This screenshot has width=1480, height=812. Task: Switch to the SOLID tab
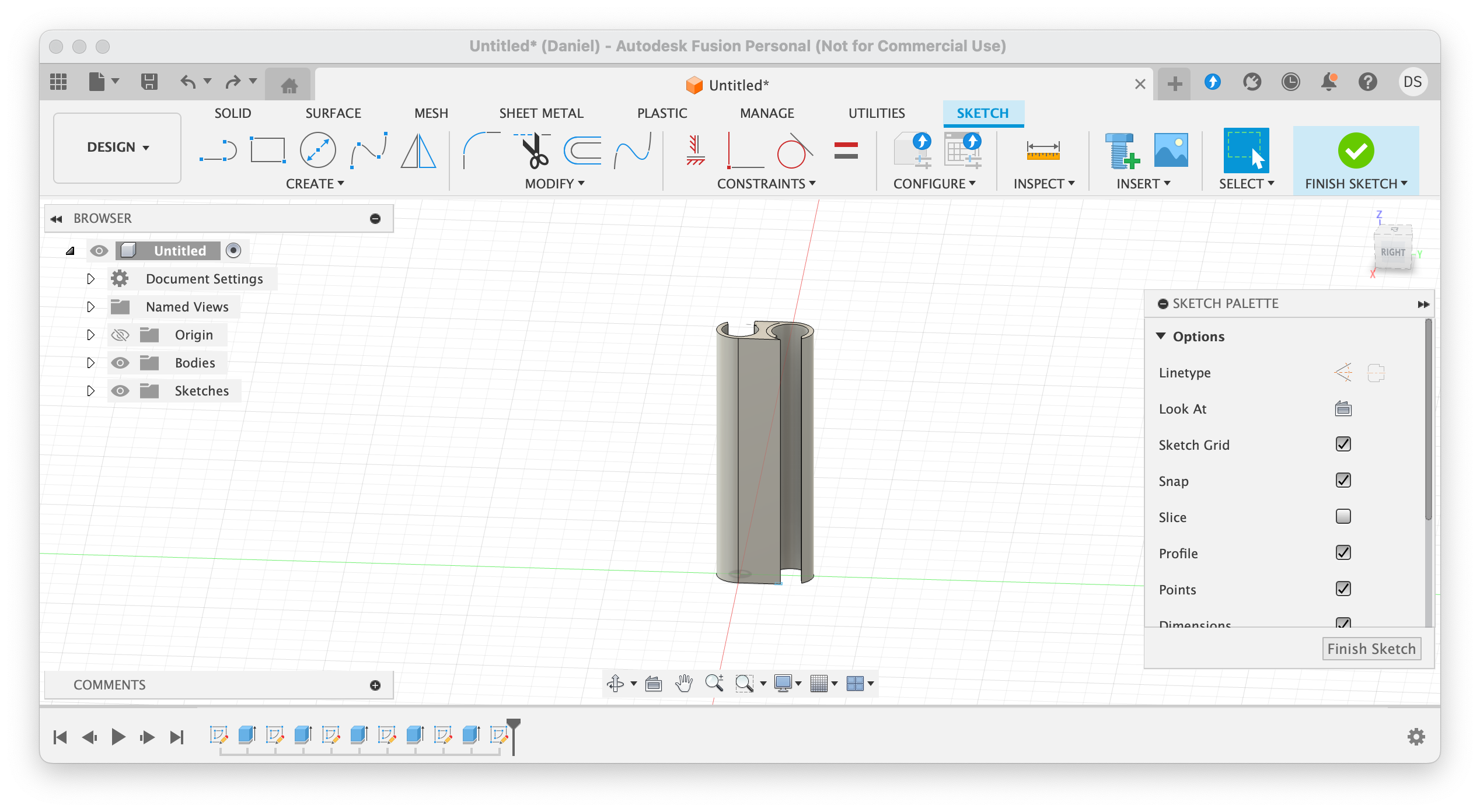point(232,113)
